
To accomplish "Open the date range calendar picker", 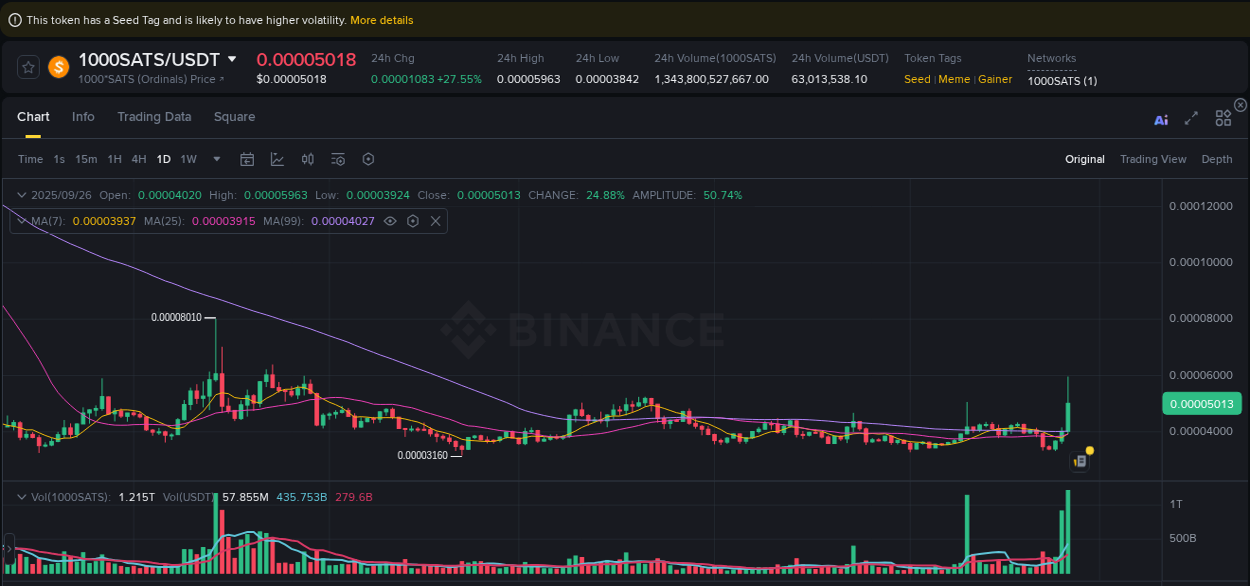I will (x=247, y=159).
